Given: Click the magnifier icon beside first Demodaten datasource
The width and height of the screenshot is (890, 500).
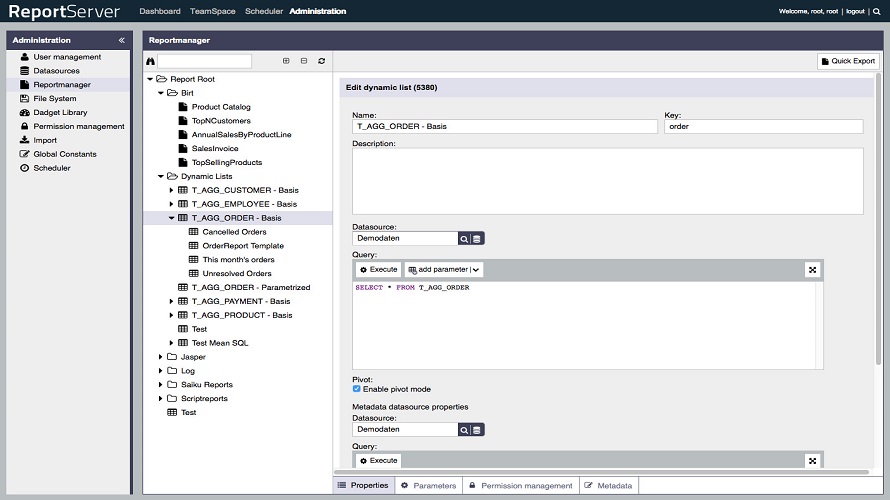Looking at the screenshot, I should coord(464,239).
